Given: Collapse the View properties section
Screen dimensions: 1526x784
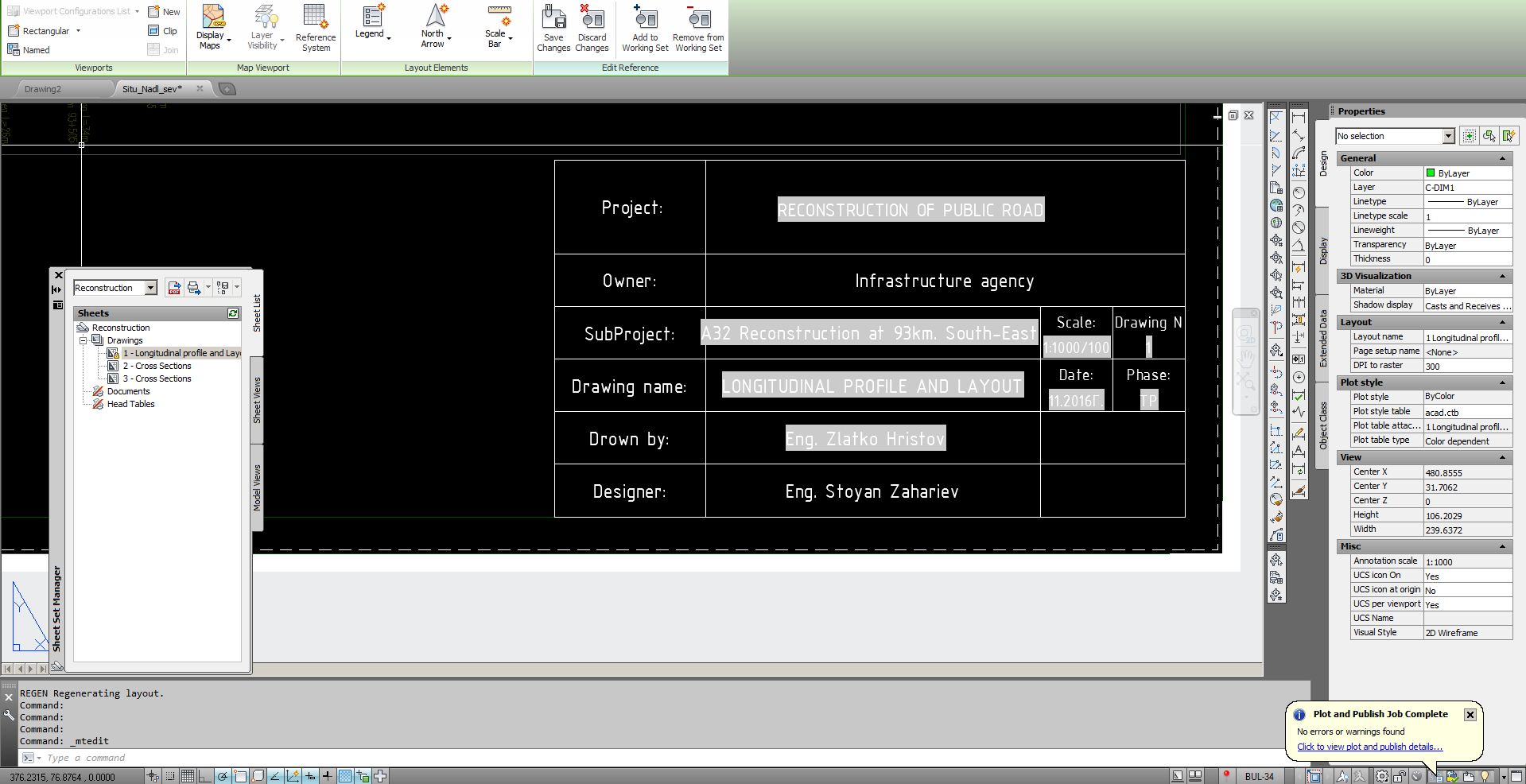Looking at the screenshot, I should (x=1503, y=457).
